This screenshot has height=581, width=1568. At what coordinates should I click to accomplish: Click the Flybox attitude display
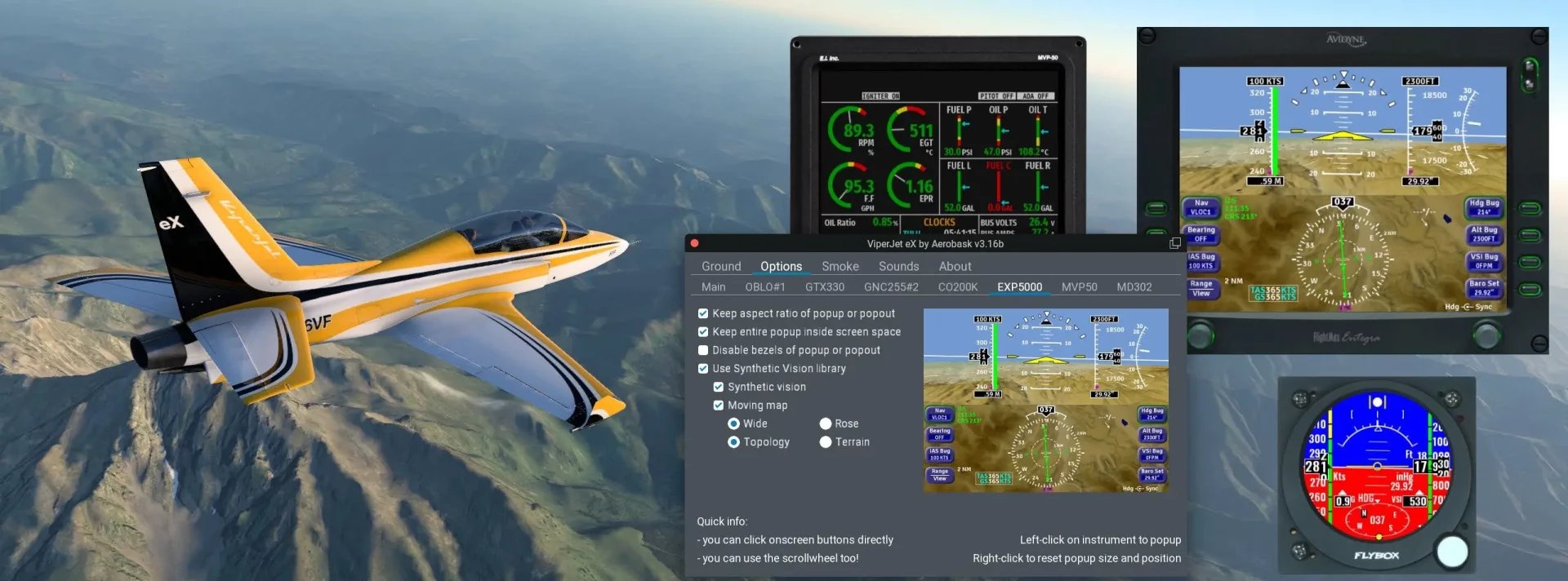coord(1377,465)
